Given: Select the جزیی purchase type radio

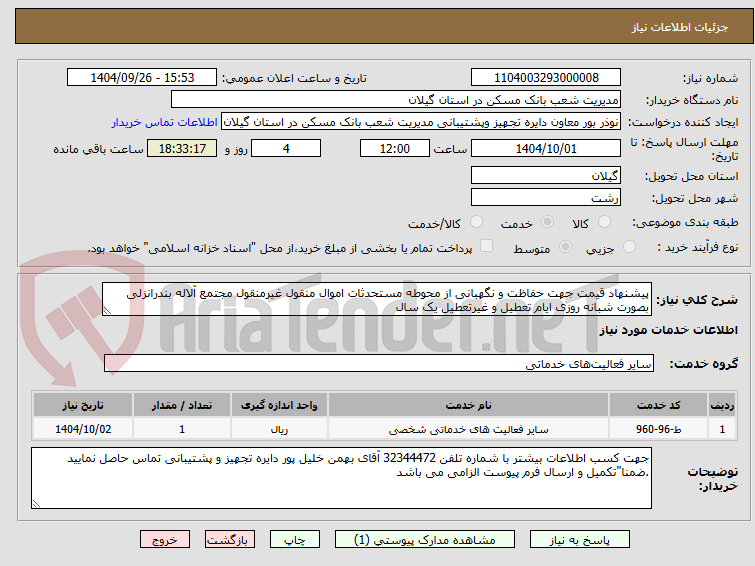Looking at the screenshot, I should click(x=629, y=247).
